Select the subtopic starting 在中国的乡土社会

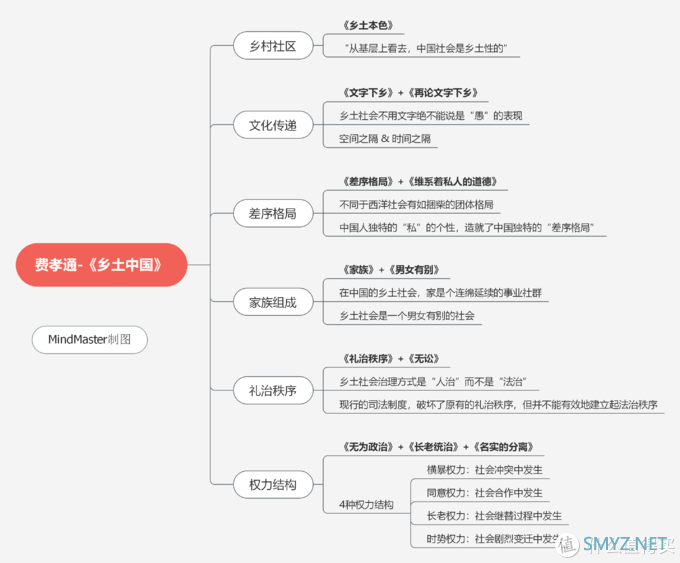[440, 293]
